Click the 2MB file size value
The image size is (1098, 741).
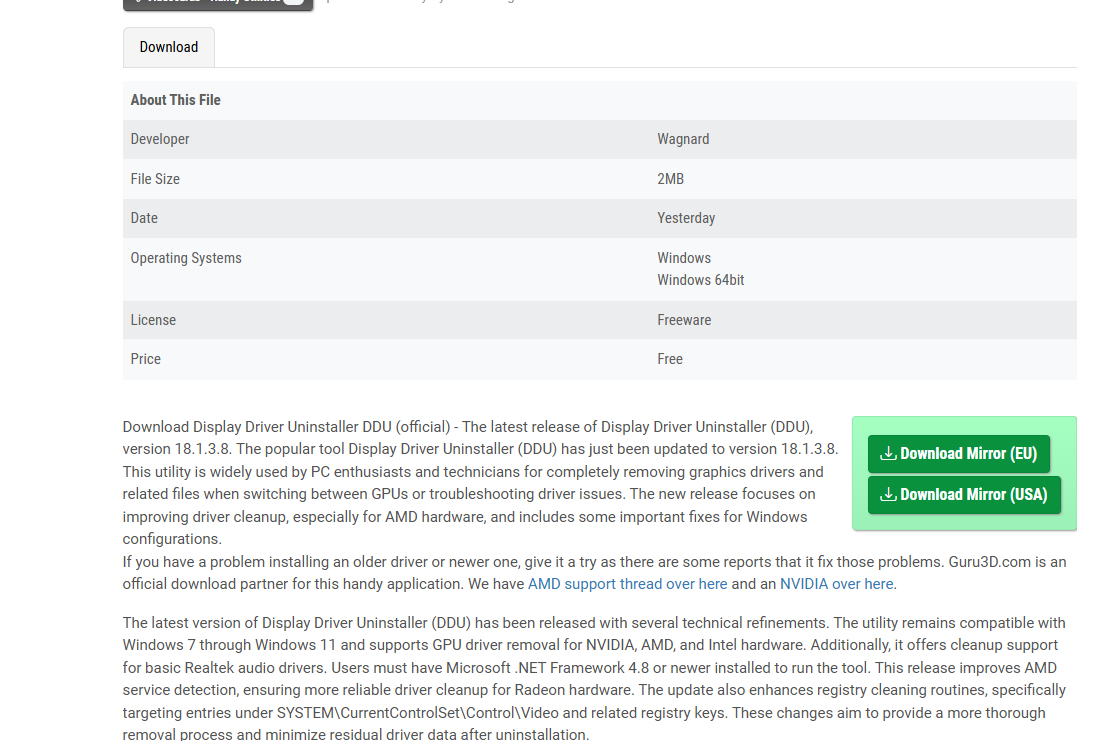(x=670, y=179)
